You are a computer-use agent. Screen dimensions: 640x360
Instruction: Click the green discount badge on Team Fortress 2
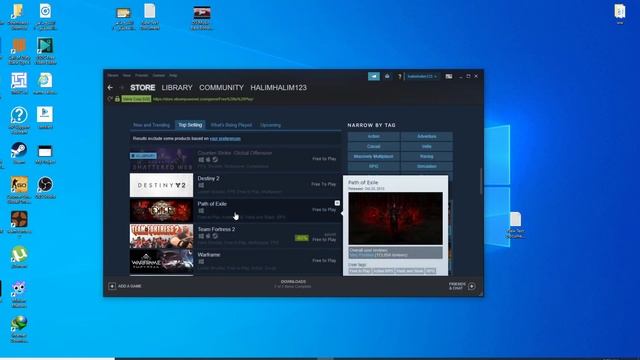point(302,238)
